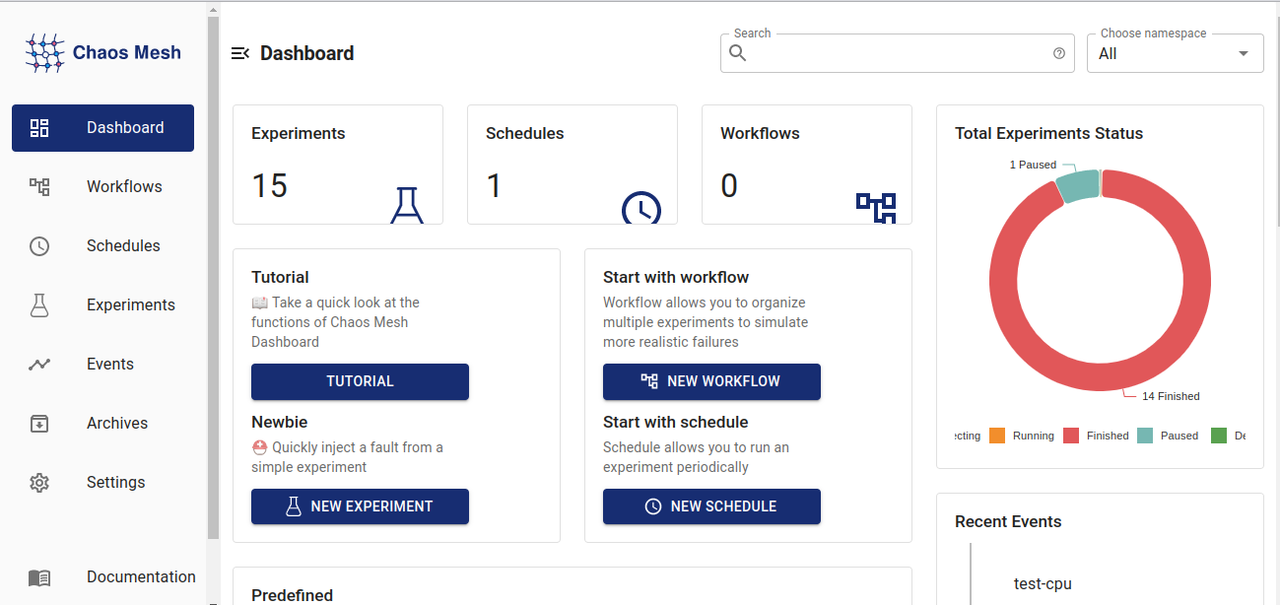Expand the Choose namespace dropdown
Image resolution: width=1280 pixels, height=605 pixels.
(x=1175, y=54)
